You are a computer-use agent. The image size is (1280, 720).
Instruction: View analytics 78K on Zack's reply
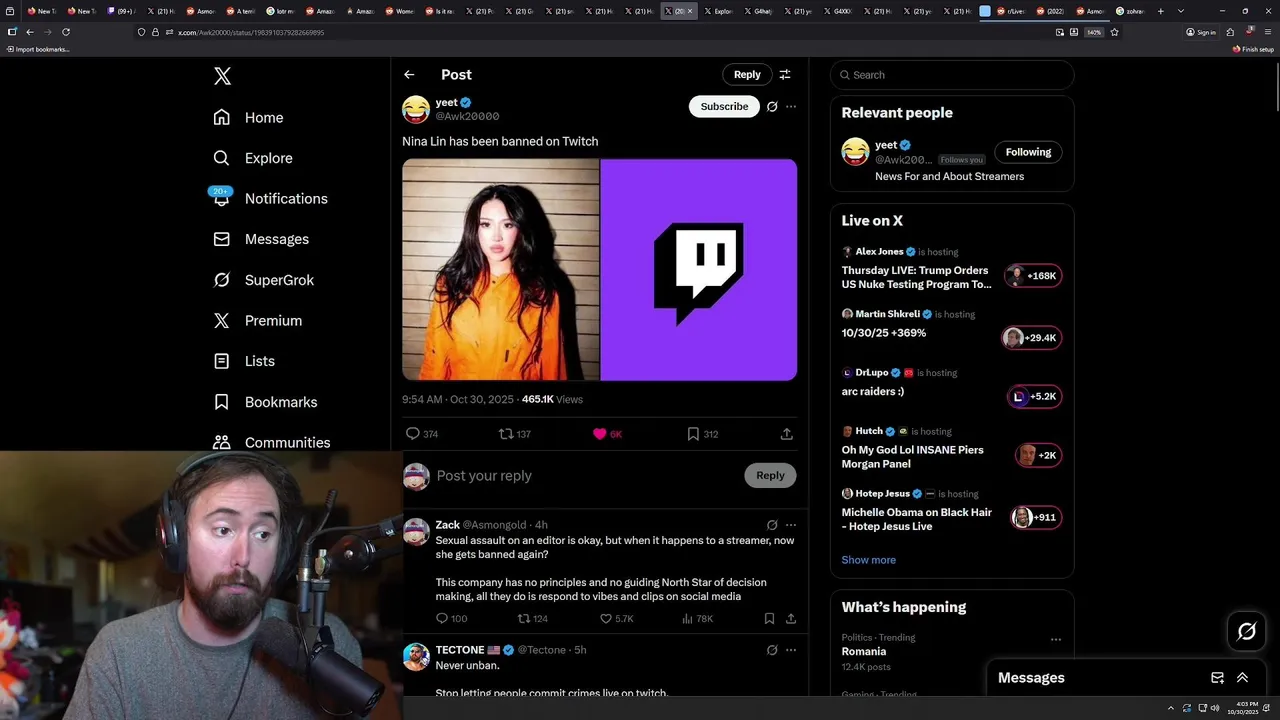click(x=697, y=619)
